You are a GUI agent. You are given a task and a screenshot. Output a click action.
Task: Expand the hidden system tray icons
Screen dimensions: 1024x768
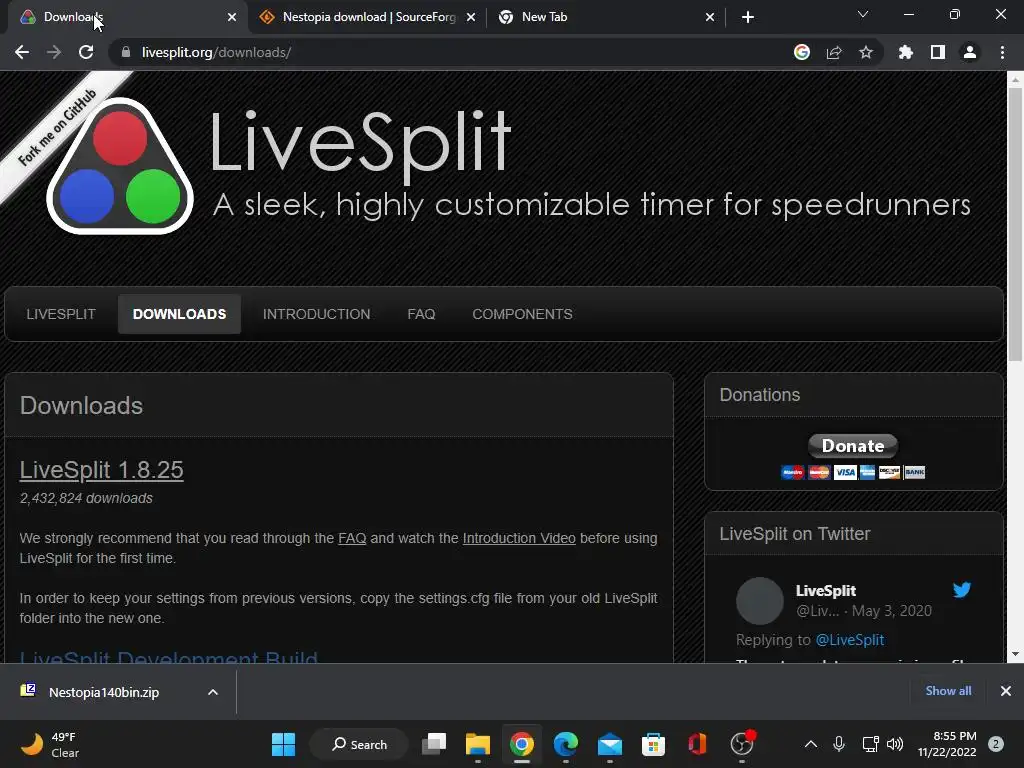[810, 744]
